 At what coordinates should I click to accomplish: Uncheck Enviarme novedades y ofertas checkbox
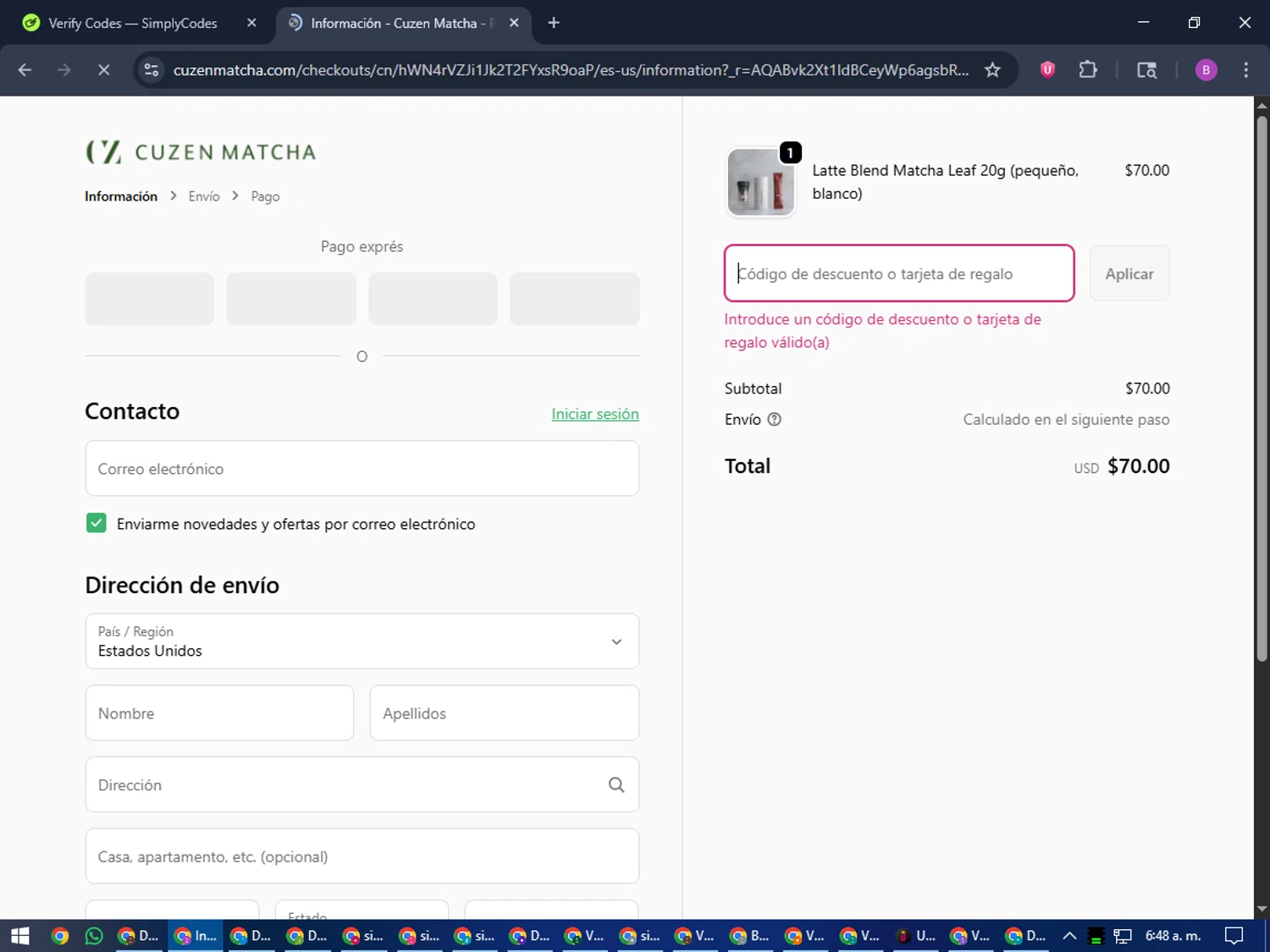click(x=96, y=523)
